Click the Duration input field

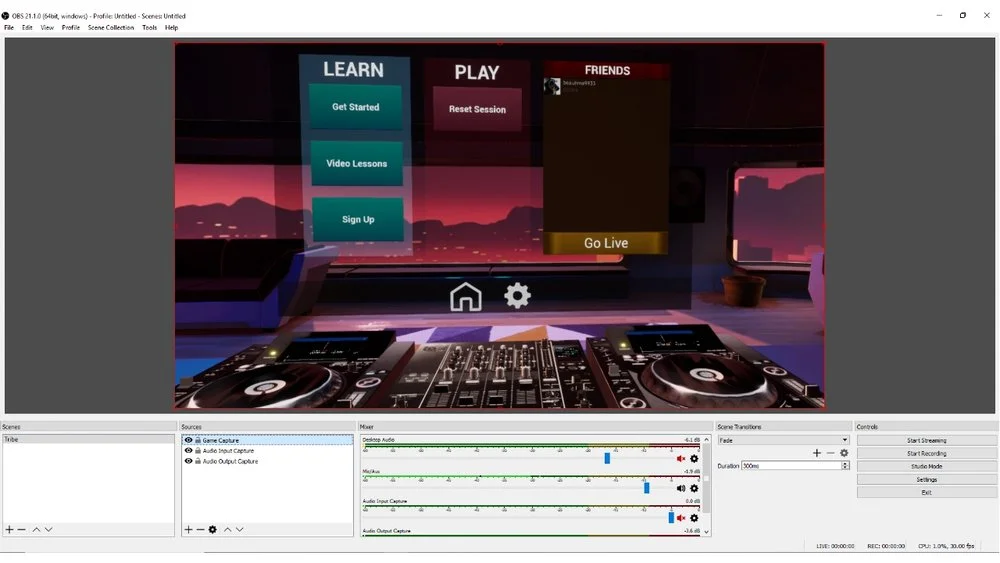pos(791,466)
